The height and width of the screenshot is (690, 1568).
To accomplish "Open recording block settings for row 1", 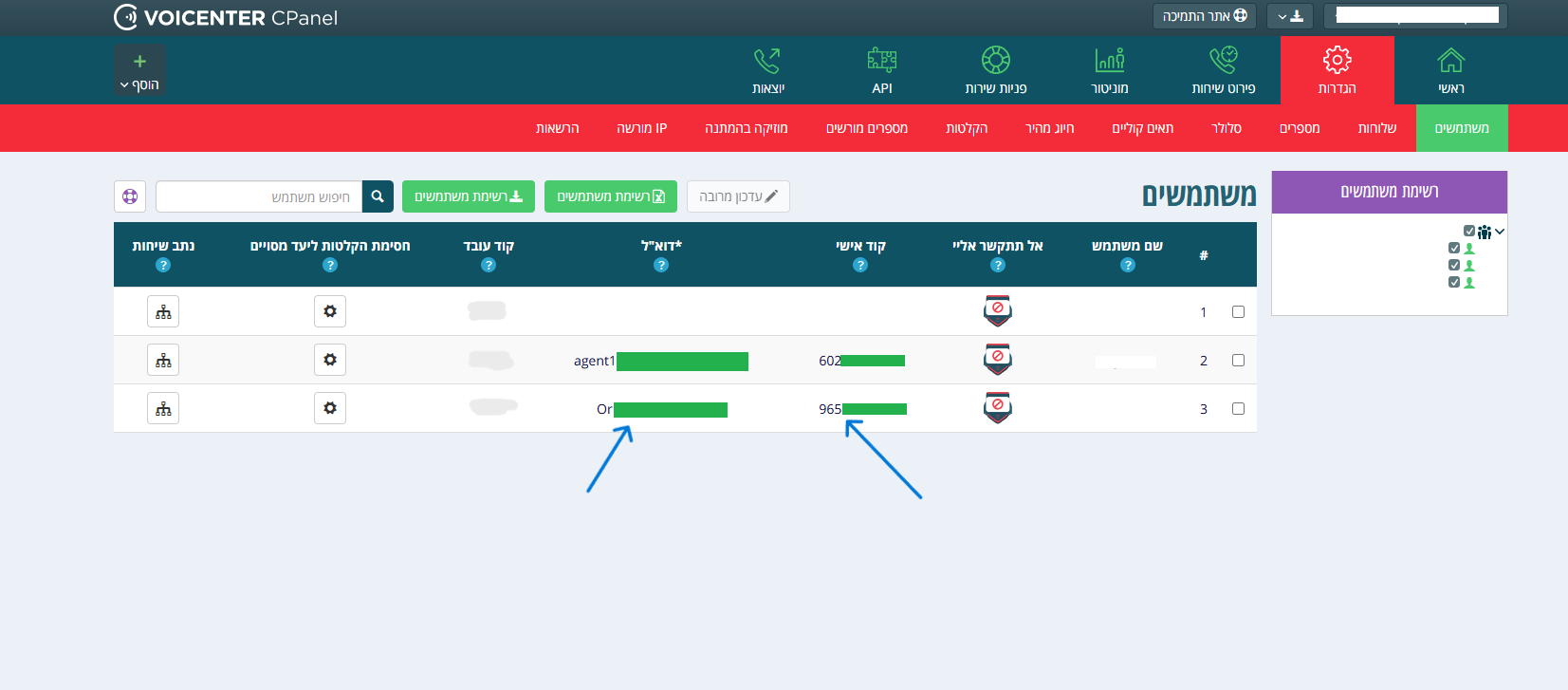I will 330,311.
